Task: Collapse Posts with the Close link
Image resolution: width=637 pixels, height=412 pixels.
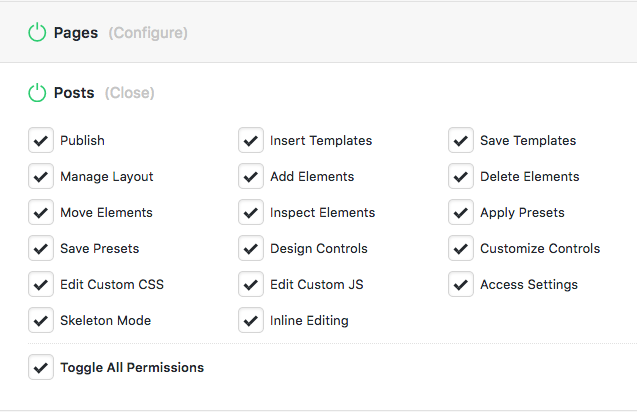Action: [129, 93]
